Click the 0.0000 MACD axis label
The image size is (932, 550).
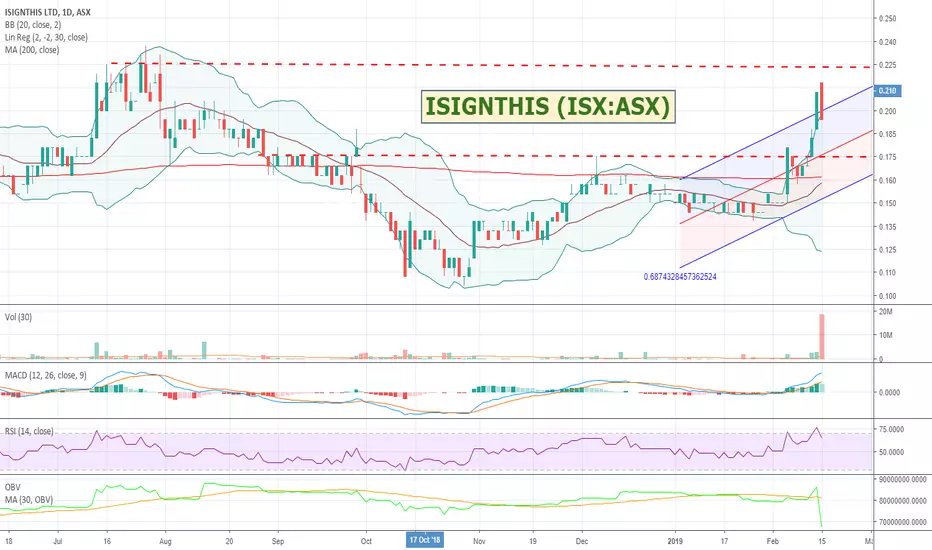pyautogui.click(x=889, y=392)
